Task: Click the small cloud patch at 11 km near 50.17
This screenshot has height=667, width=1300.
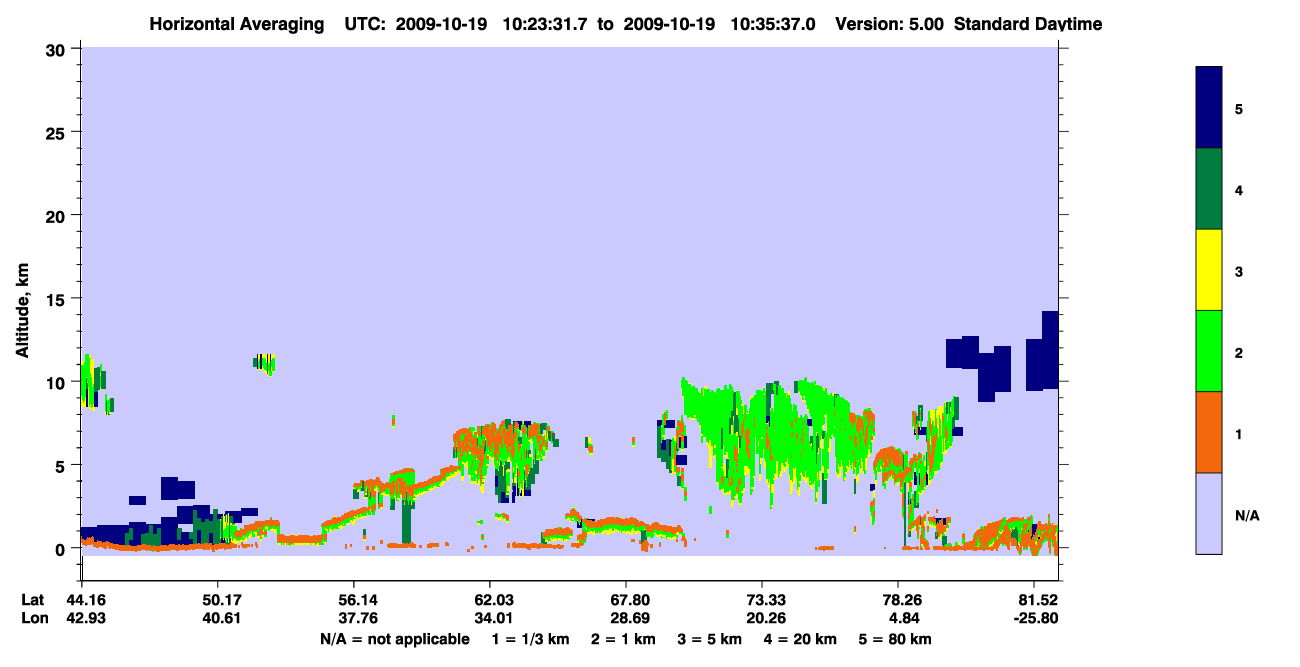Action: (x=264, y=362)
